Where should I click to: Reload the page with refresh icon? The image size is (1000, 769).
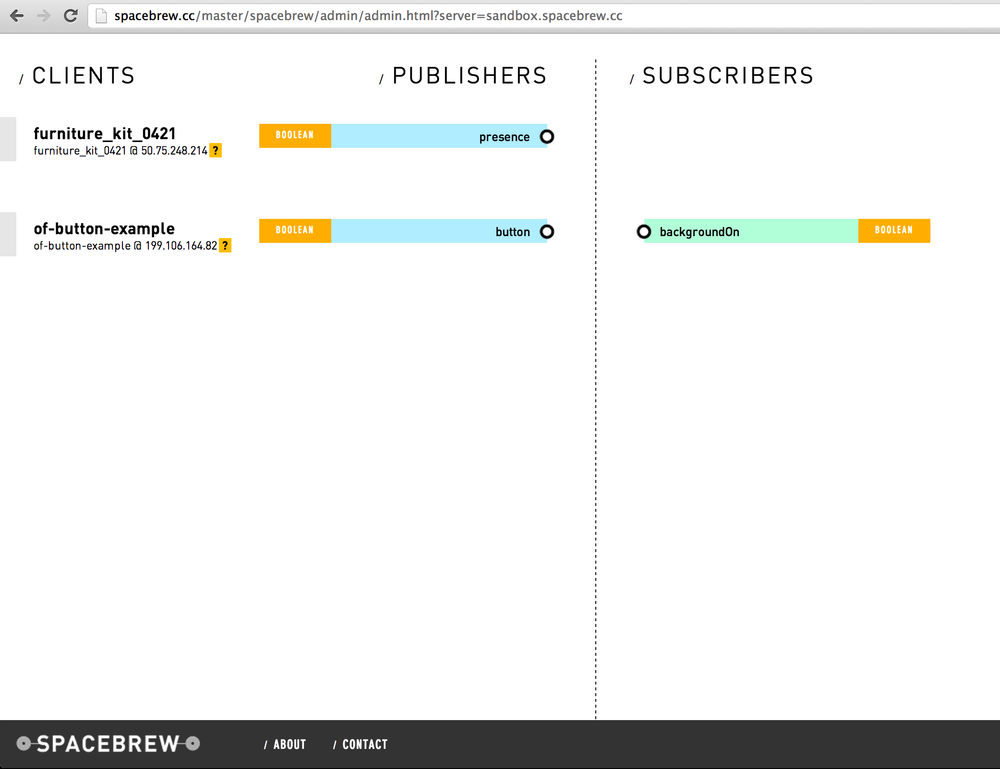click(x=71, y=16)
